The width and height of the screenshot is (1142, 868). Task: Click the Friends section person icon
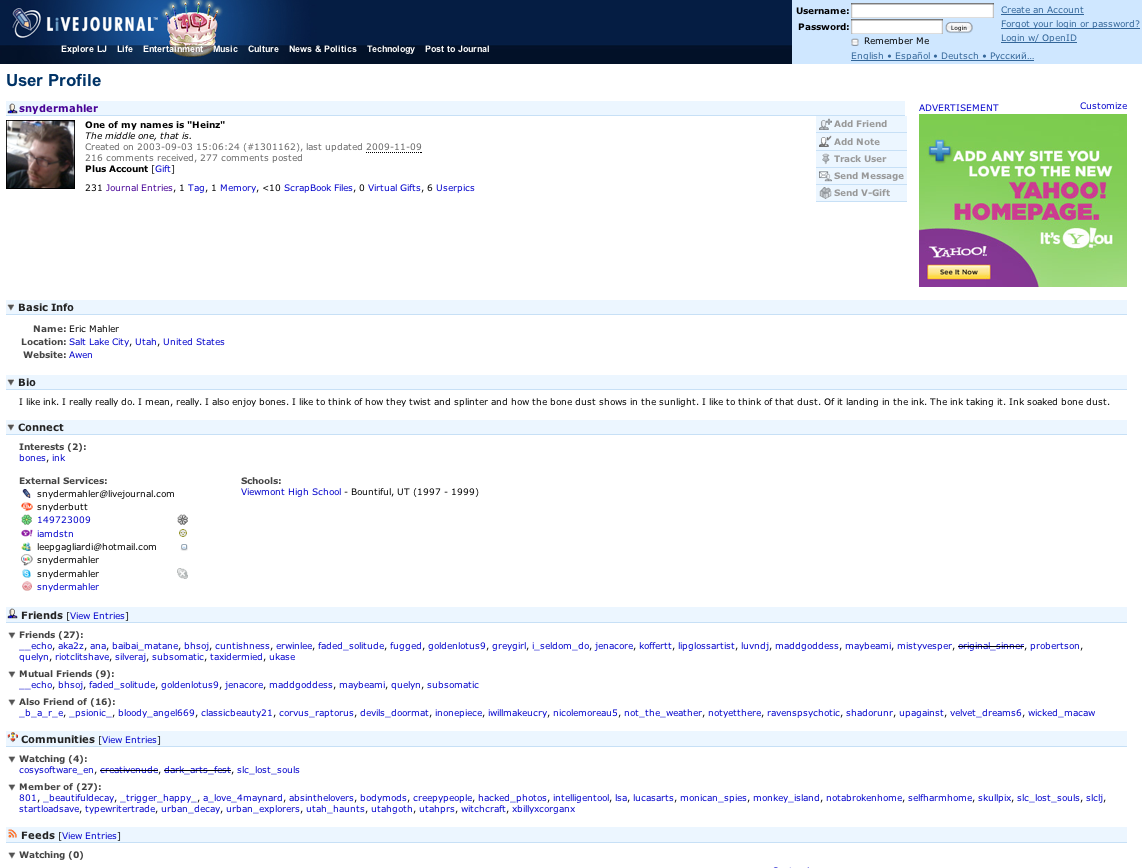[x=12, y=615]
